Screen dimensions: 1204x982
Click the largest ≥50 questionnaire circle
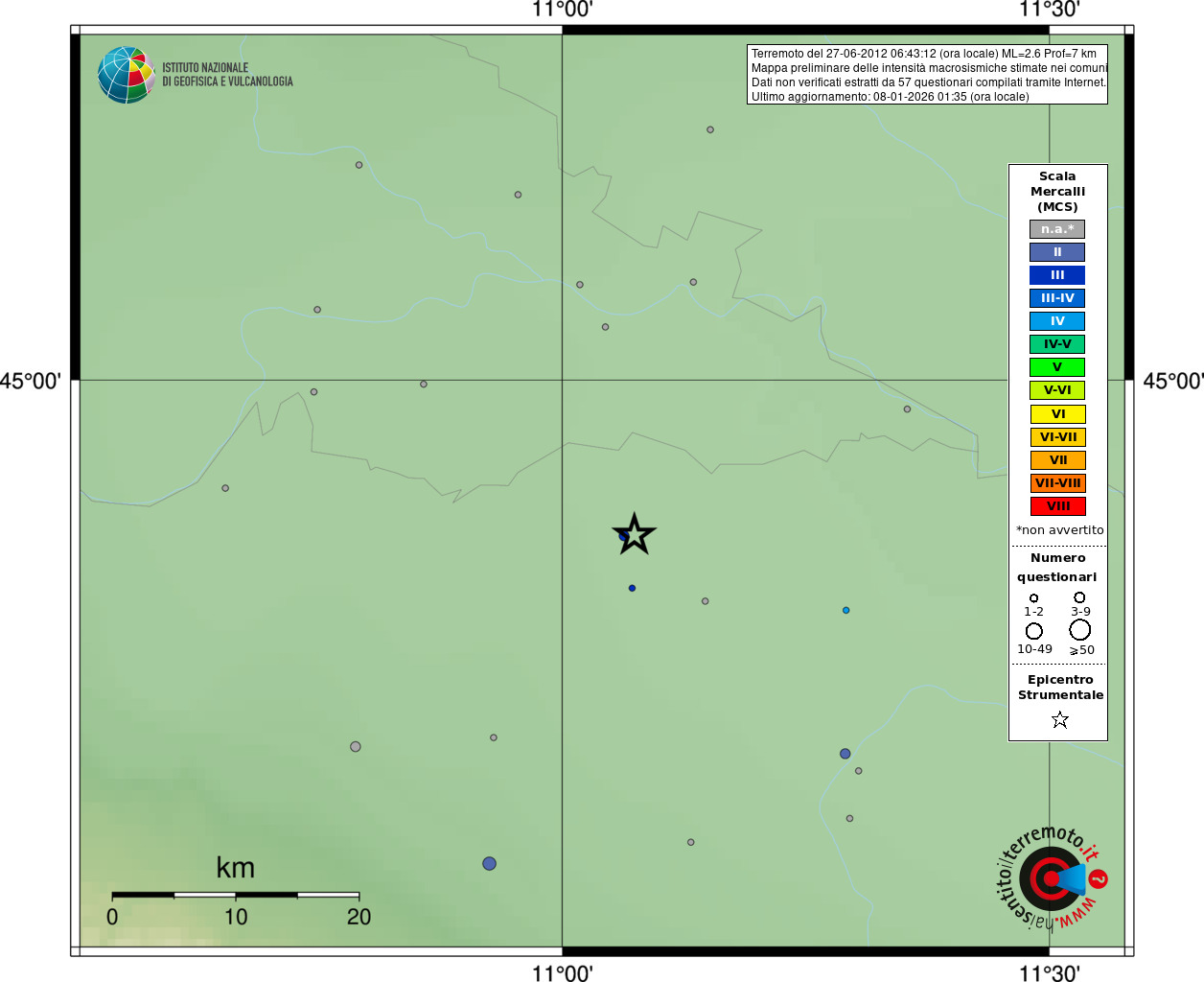coord(1080,630)
